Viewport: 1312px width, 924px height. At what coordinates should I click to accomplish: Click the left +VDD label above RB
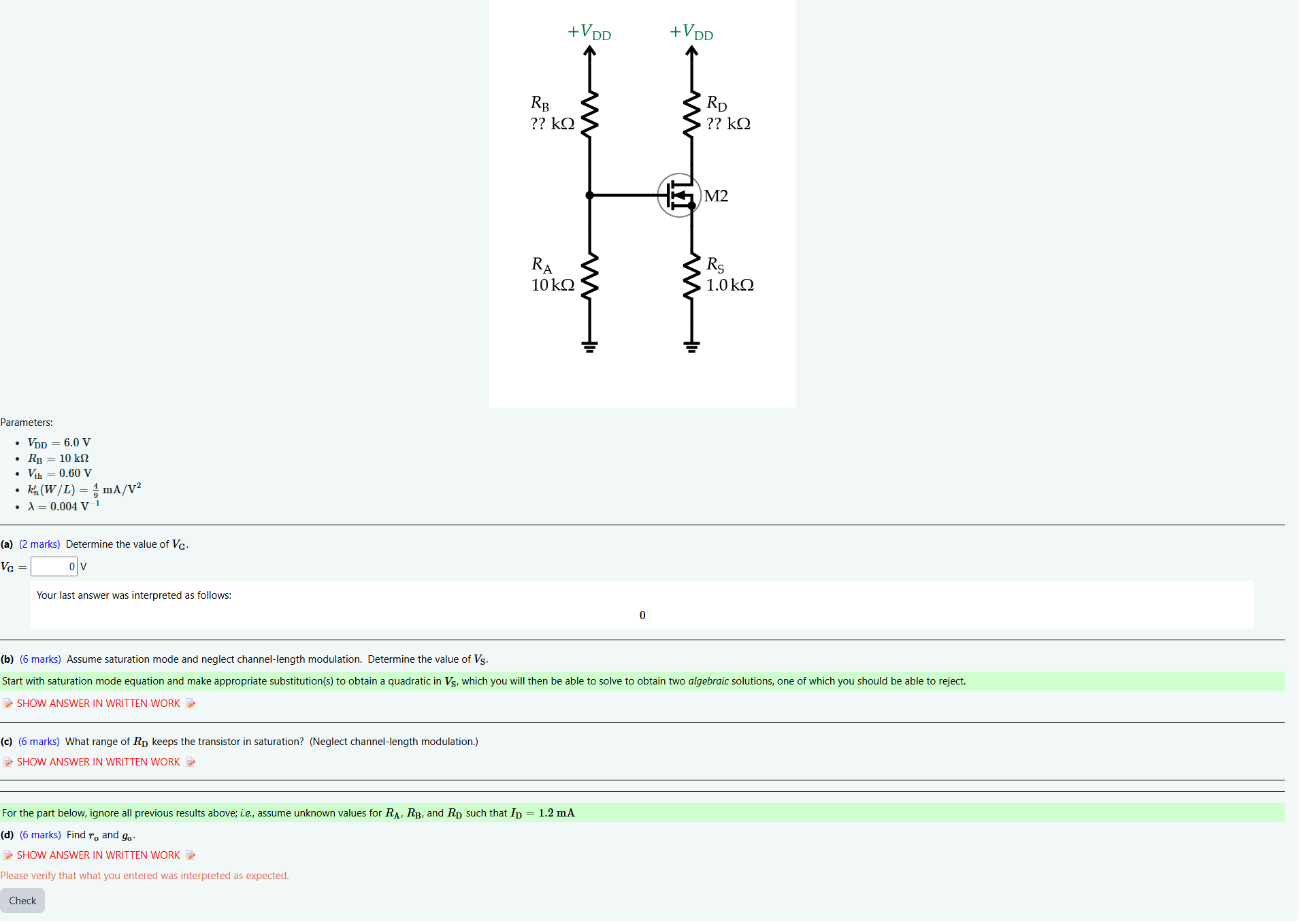pos(589,32)
